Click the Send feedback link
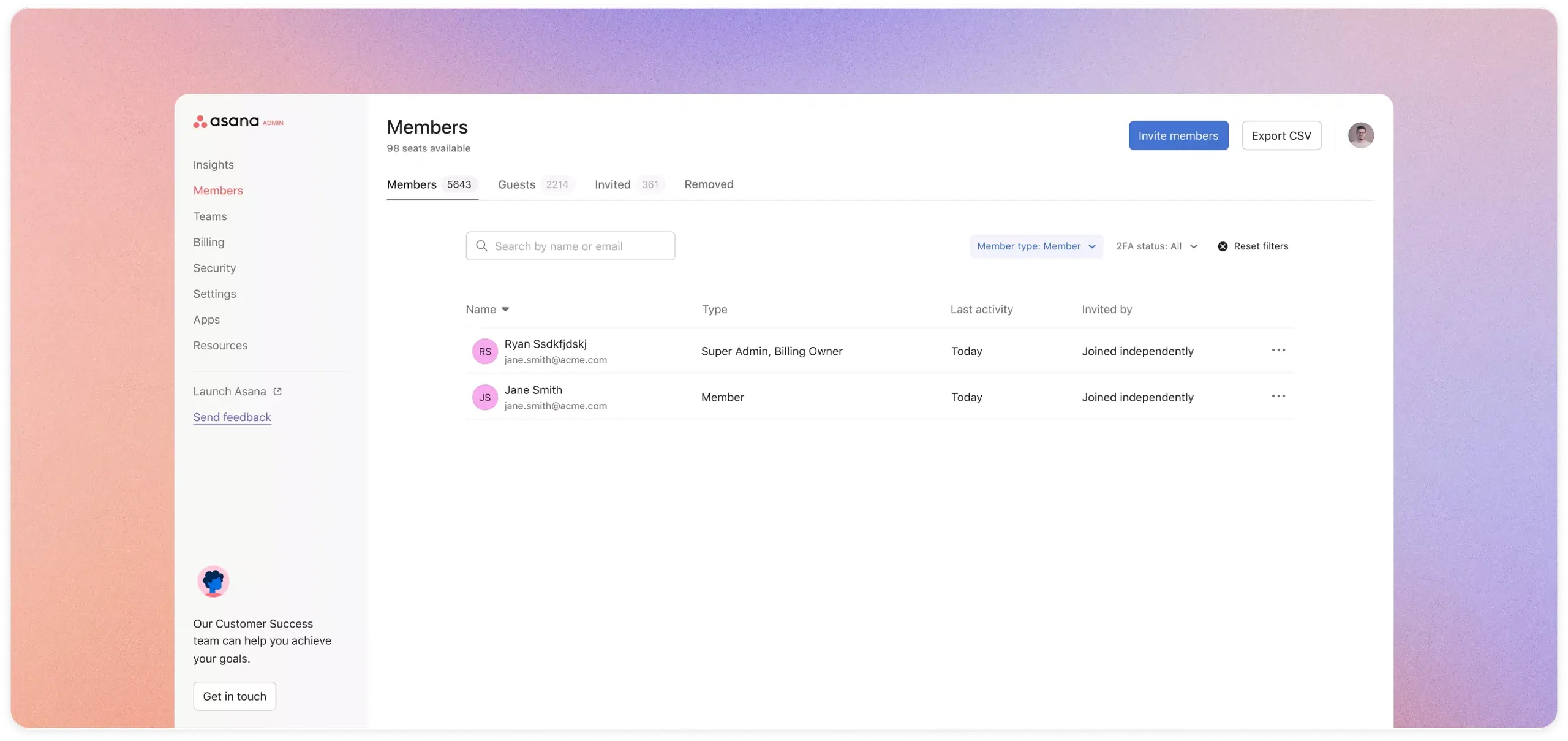This screenshot has height=741, width=1568. pyautogui.click(x=232, y=417)
